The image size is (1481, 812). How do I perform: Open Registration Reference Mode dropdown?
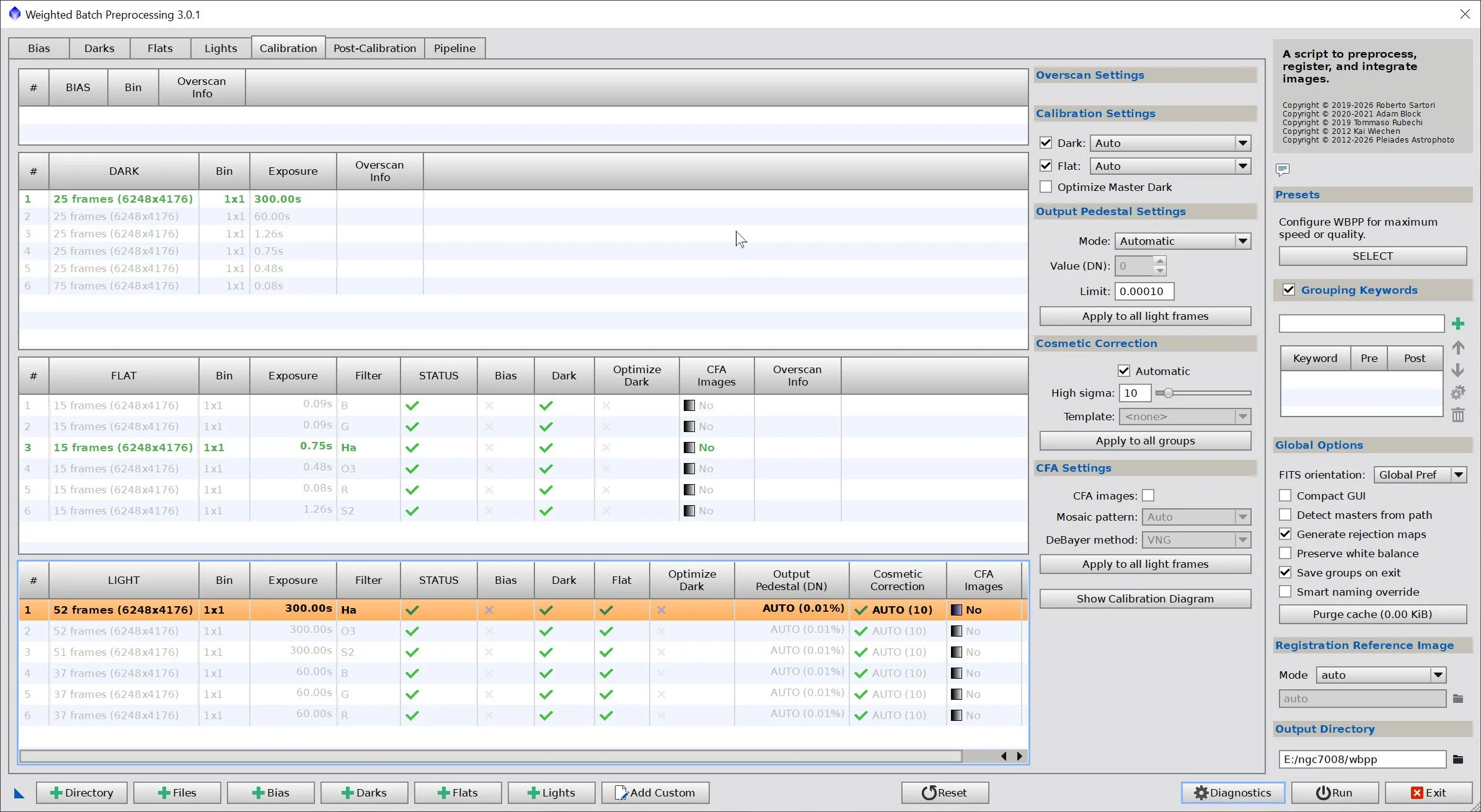(x=1381, y=675)
